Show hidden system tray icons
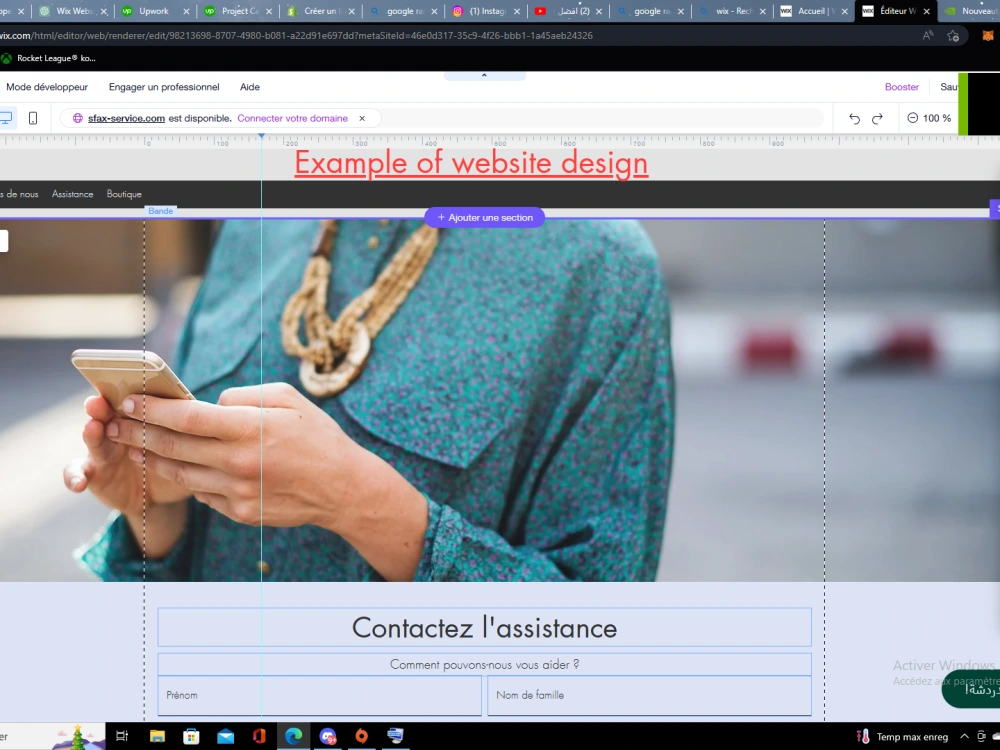This screenshot has width=1000, height=750. (x=964, y=737)
